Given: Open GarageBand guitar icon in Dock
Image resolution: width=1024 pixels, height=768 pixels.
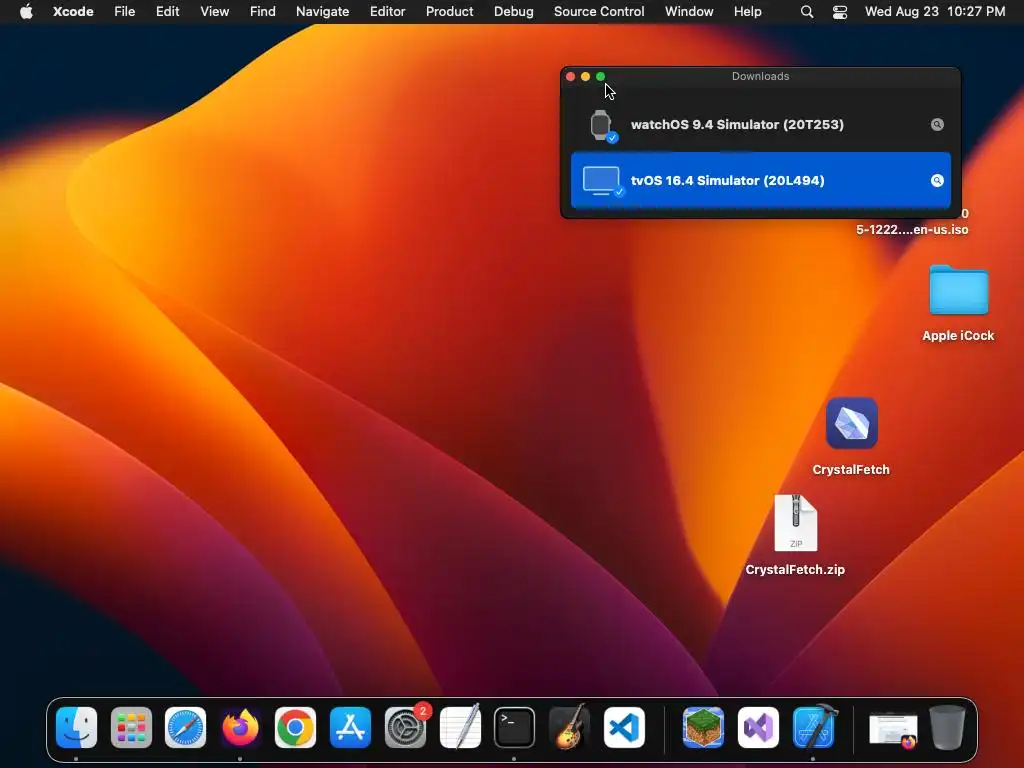Looking at the screenshot, I should tap(569, 727).
